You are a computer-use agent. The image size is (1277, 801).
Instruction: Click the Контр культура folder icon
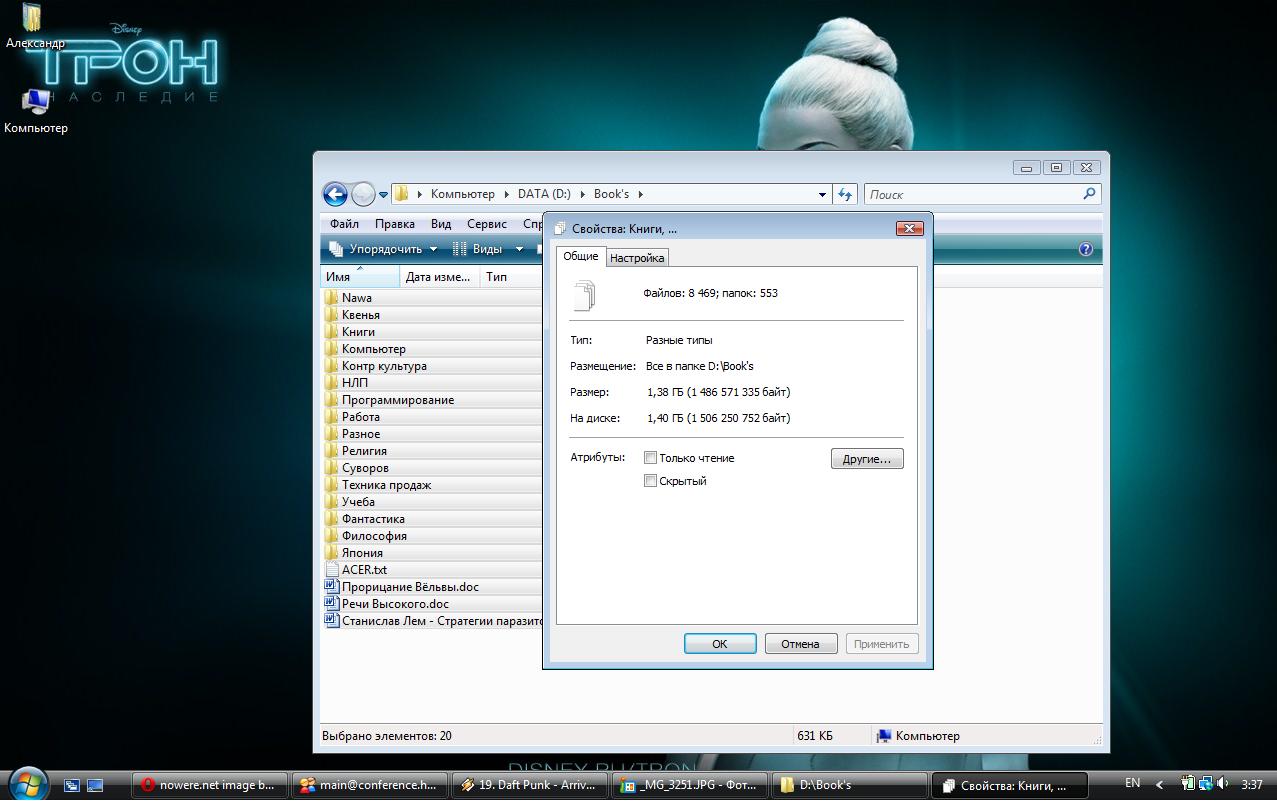point(332,365)
